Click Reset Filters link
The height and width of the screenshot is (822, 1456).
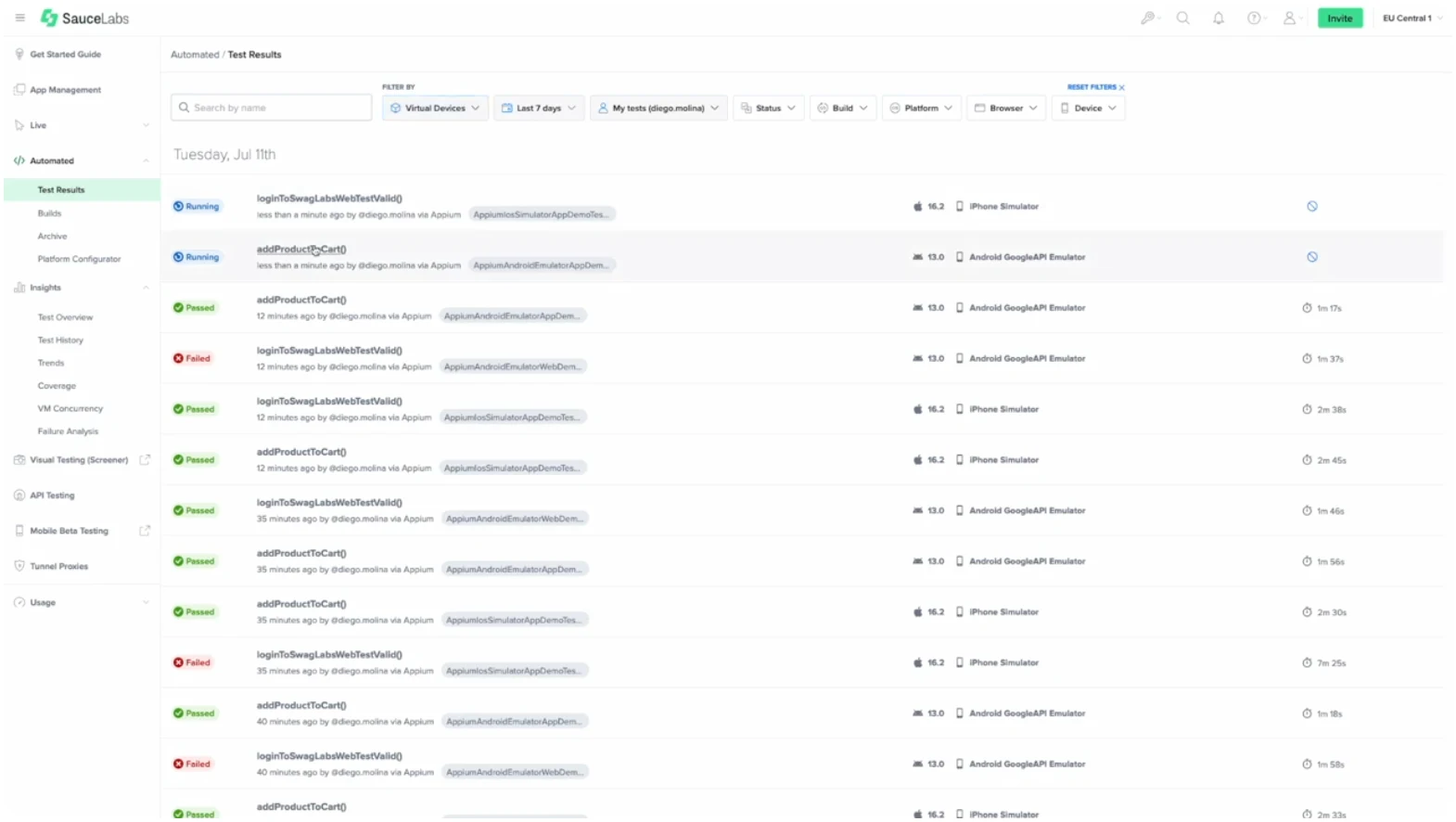(1095, 87)
